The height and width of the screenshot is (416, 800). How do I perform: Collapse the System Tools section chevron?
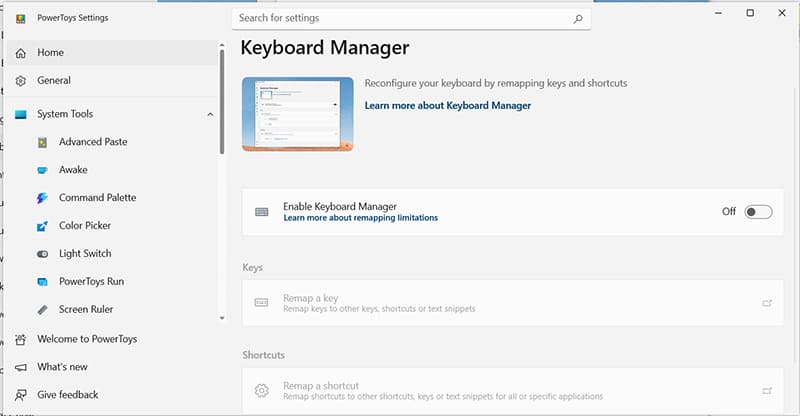pos(210,114)
